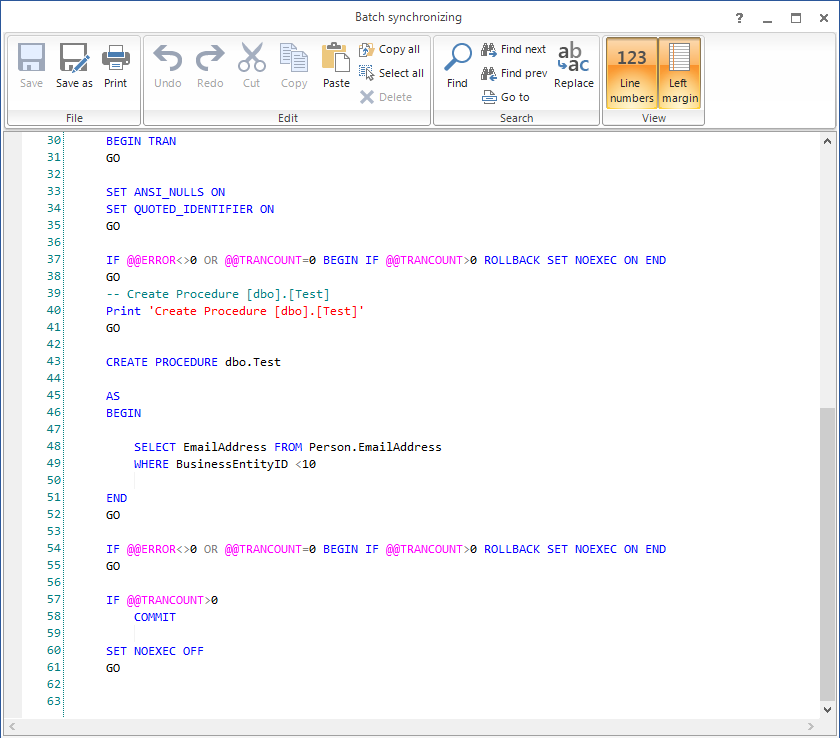This screenshot has width=840, height=738.
Task: Toggle Line numbers display
Action: (x=632, y=72)
